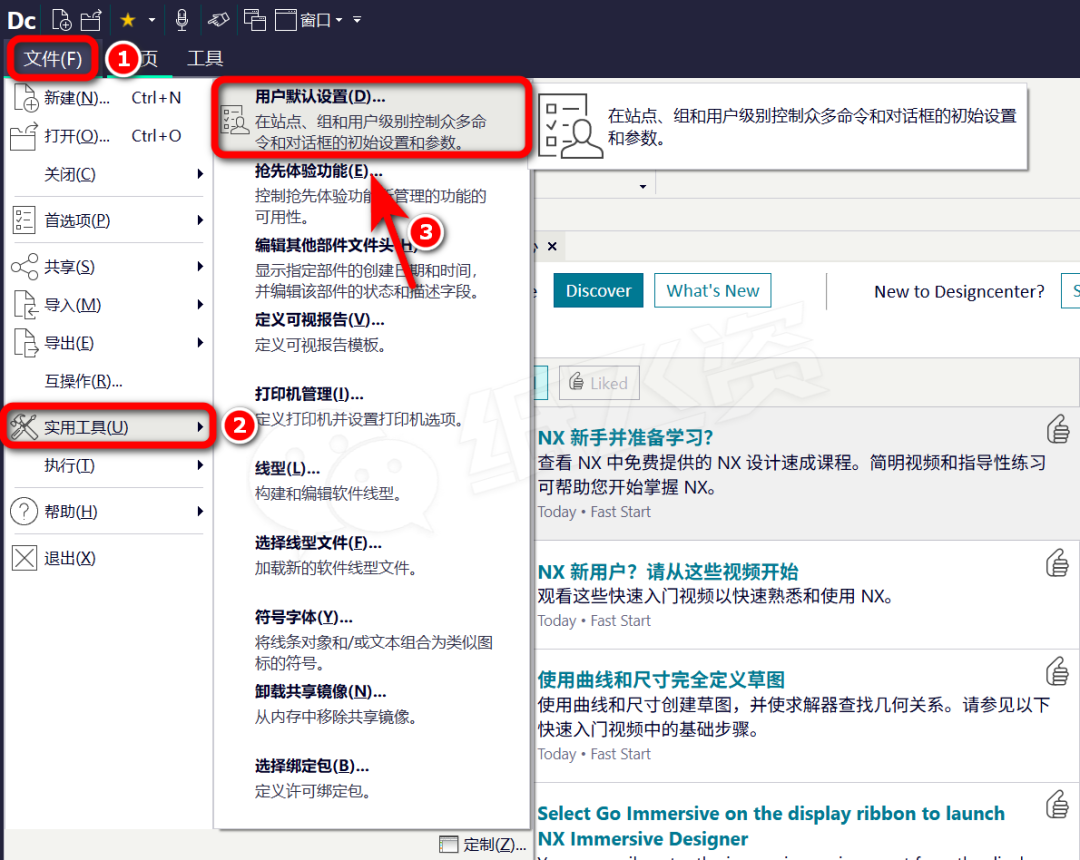Switch to the 工具 tab
1080x860 pixels.
click(205, 59)
